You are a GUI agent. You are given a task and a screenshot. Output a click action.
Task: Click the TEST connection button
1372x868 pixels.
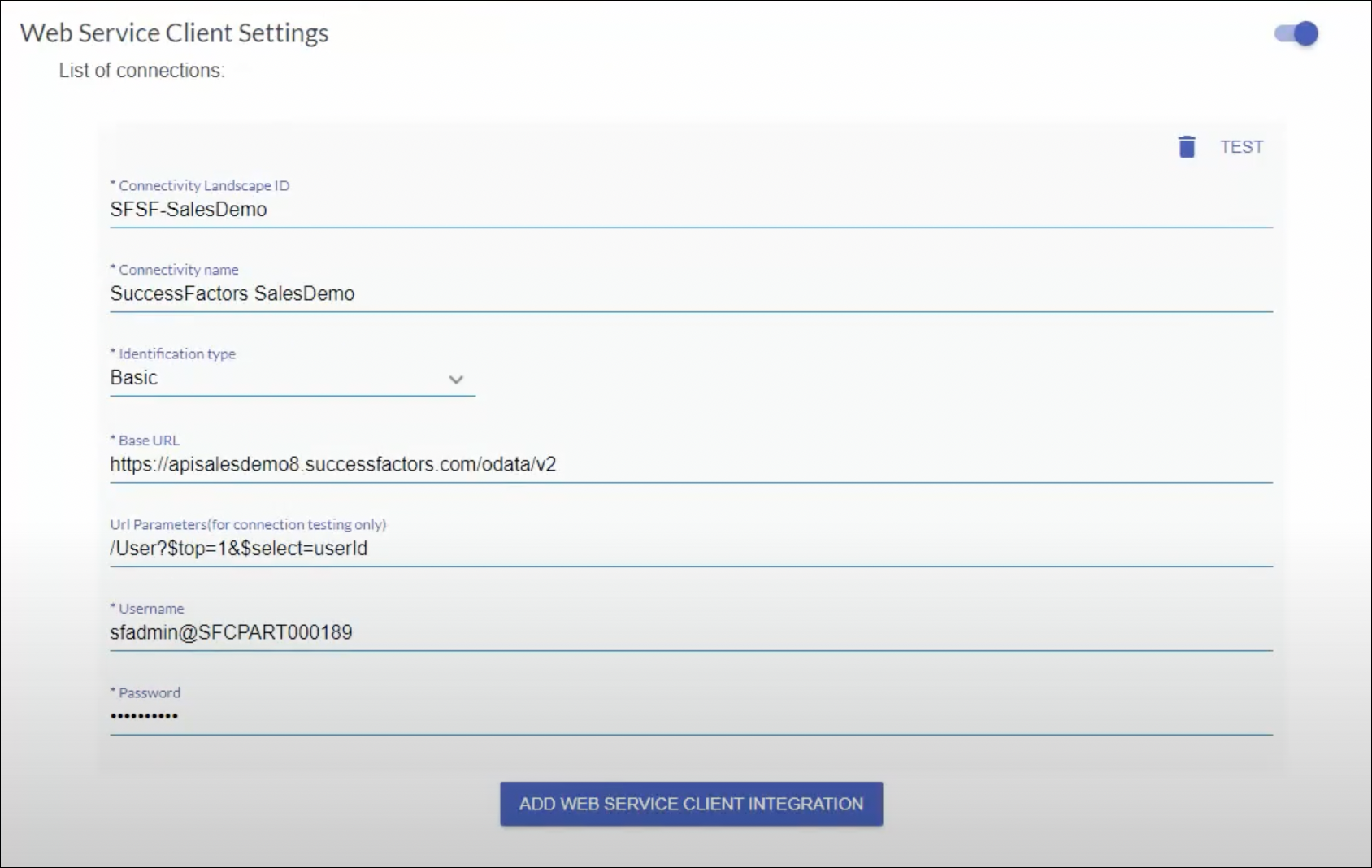point(1241,147)
